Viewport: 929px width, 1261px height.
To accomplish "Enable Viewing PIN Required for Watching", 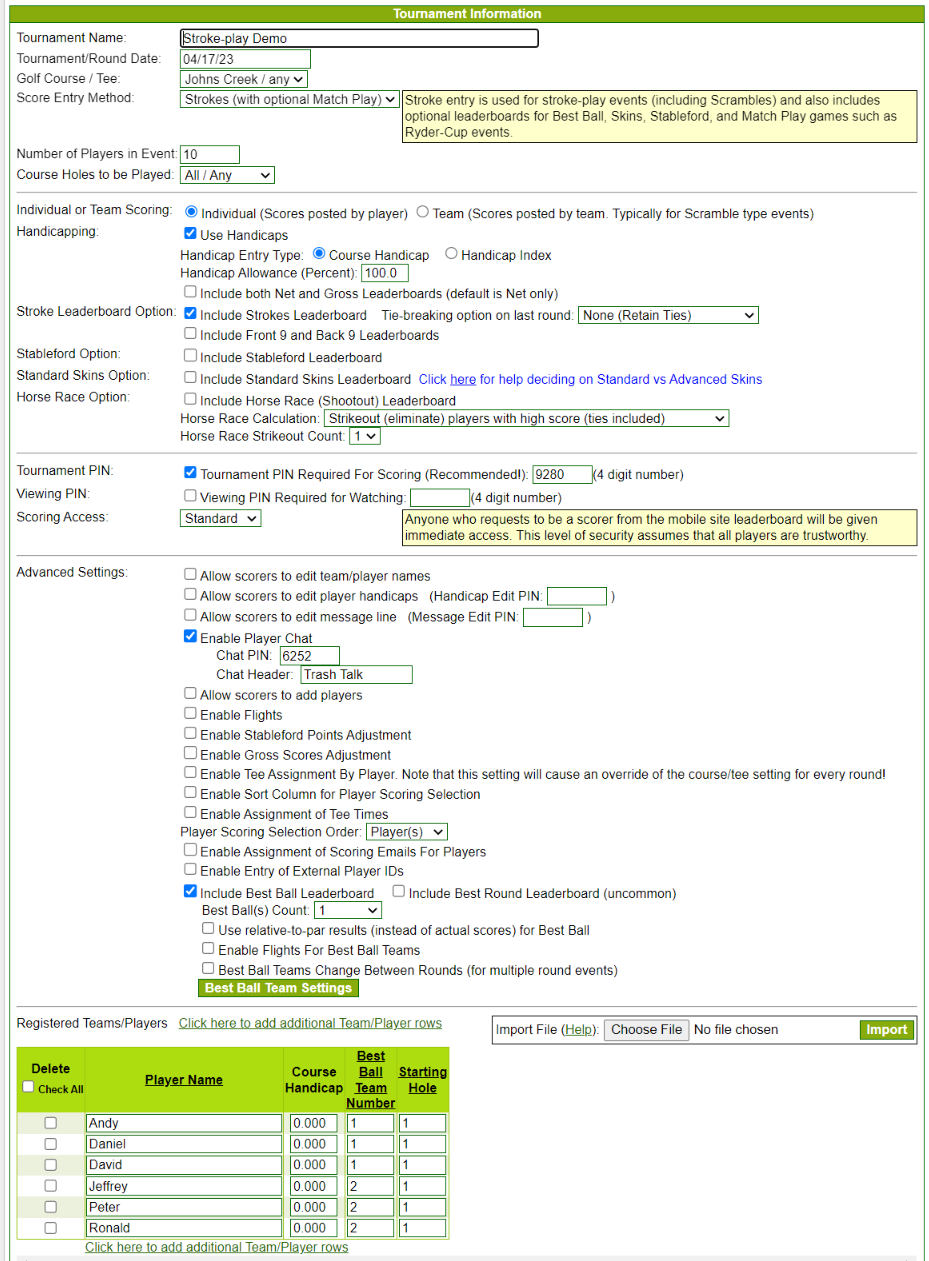I will [190, 496].
